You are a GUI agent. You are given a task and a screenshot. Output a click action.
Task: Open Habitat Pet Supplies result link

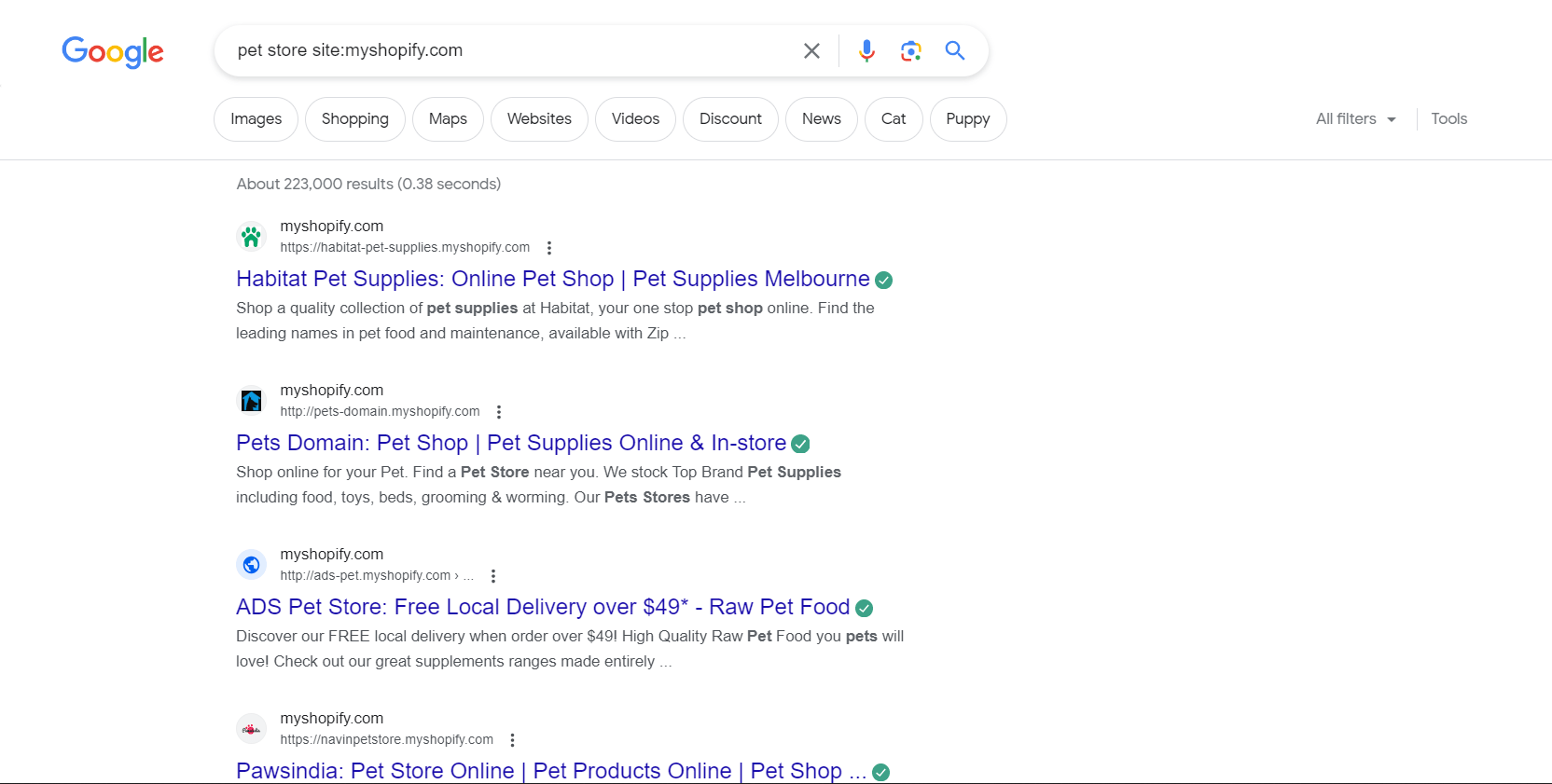pos(552,279)
